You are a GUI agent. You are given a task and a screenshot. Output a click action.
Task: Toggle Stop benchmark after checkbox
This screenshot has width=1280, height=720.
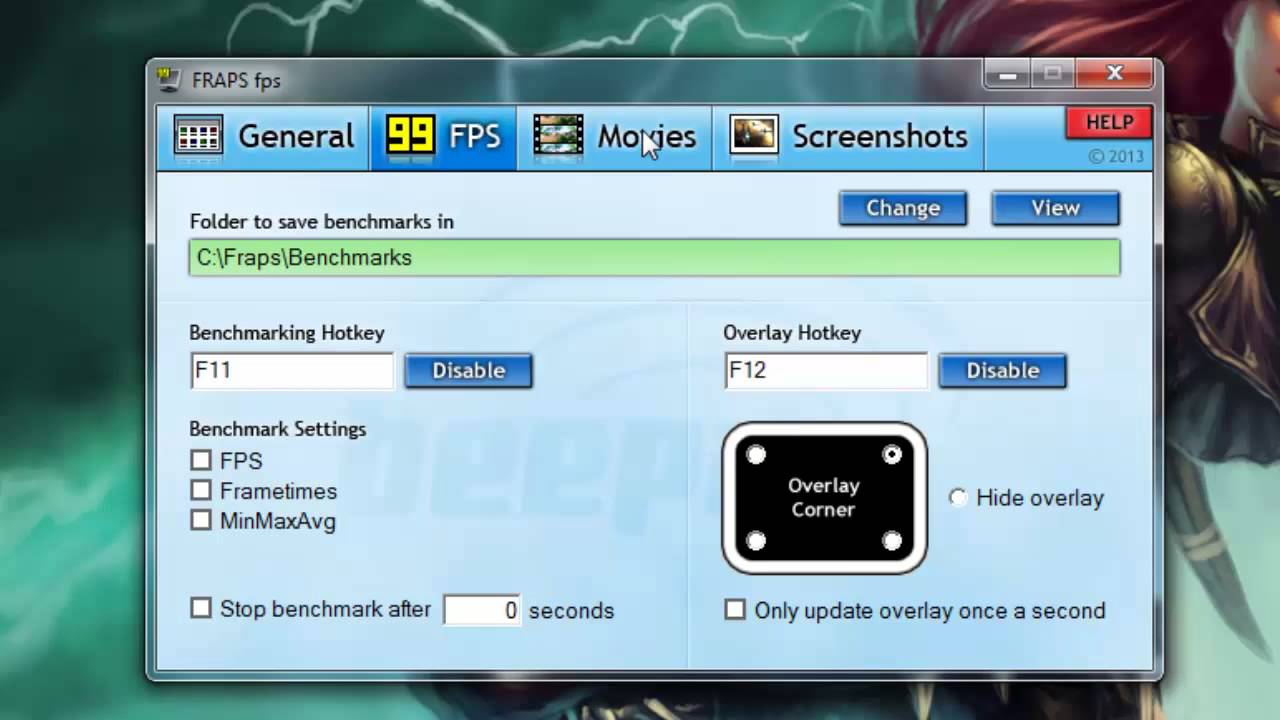click(201, 608)
